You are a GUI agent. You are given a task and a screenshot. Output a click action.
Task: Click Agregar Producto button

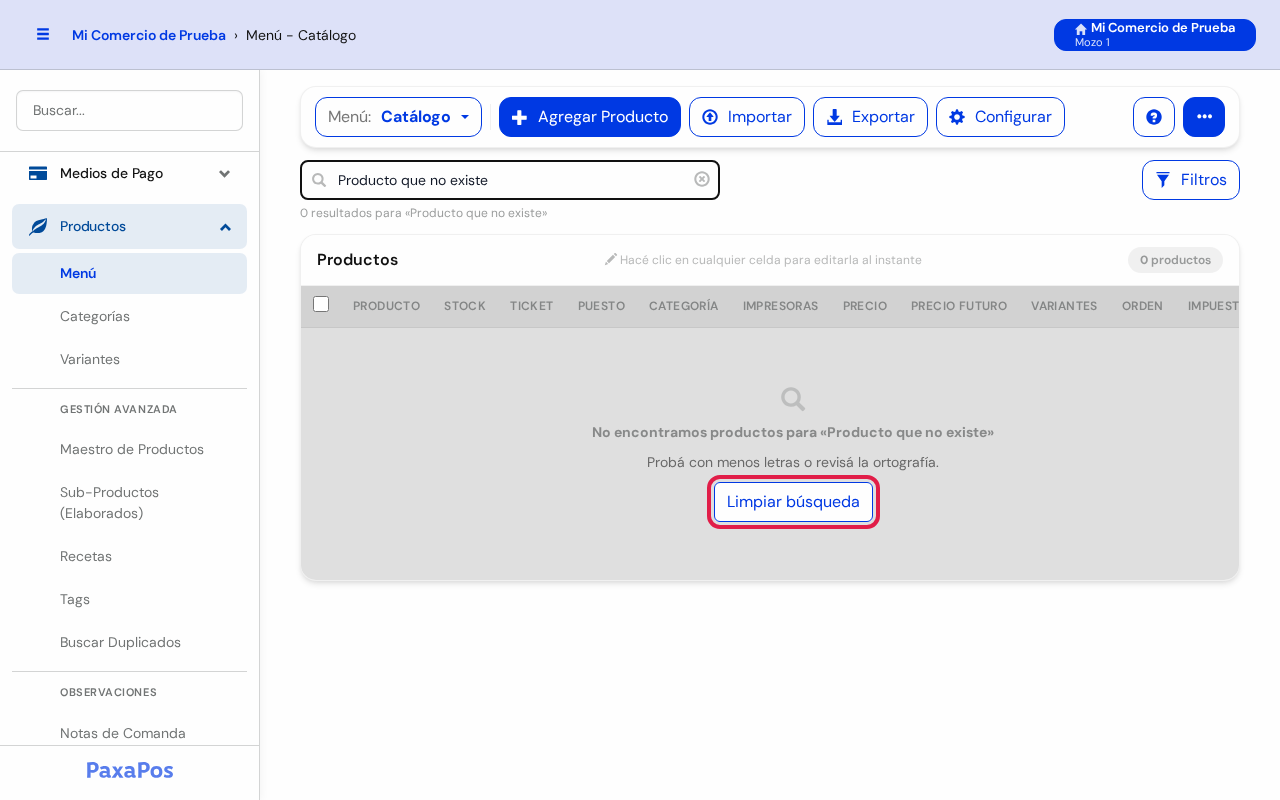[590, 117]
